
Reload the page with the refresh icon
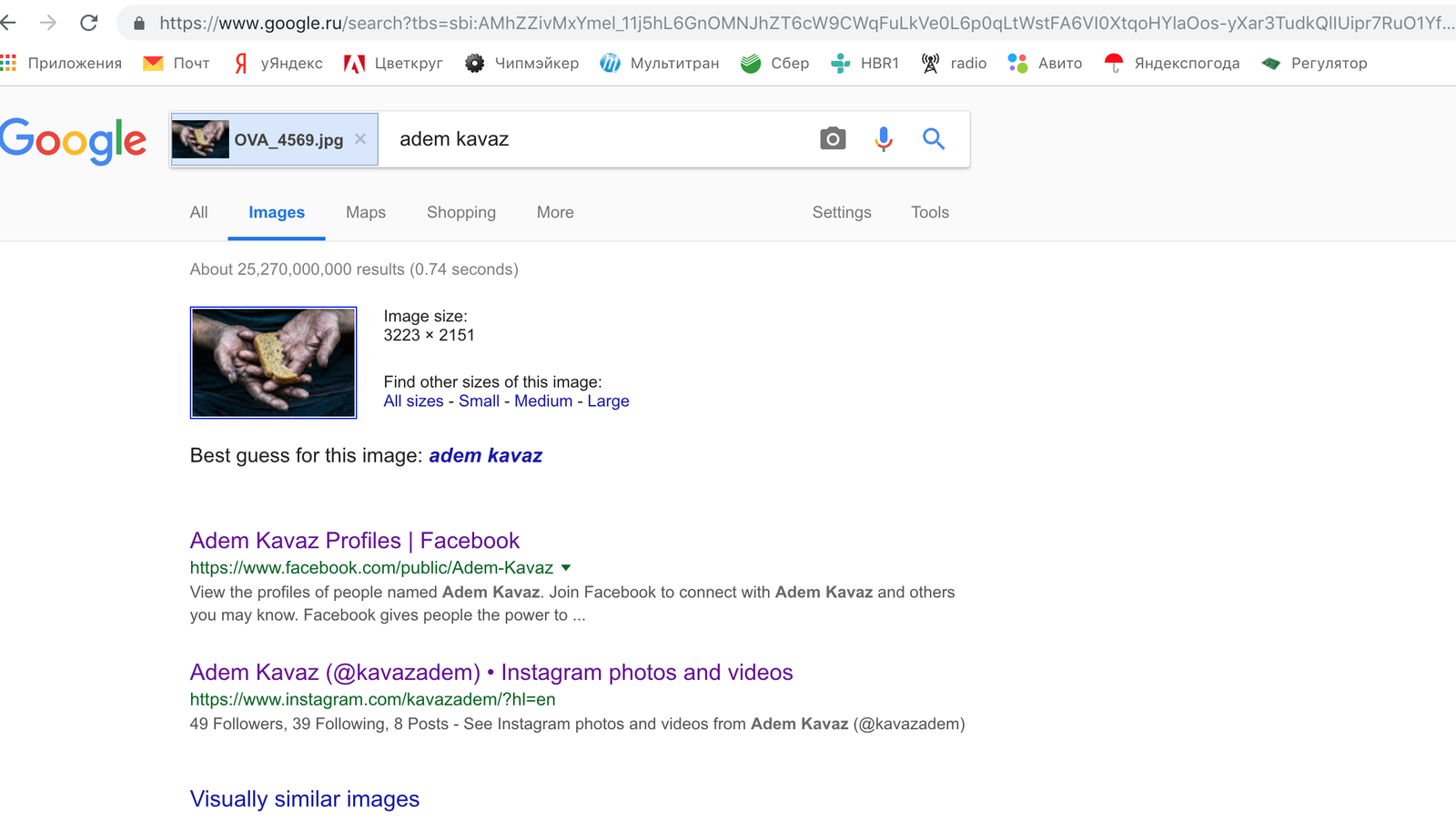click(x=88, y=23)
